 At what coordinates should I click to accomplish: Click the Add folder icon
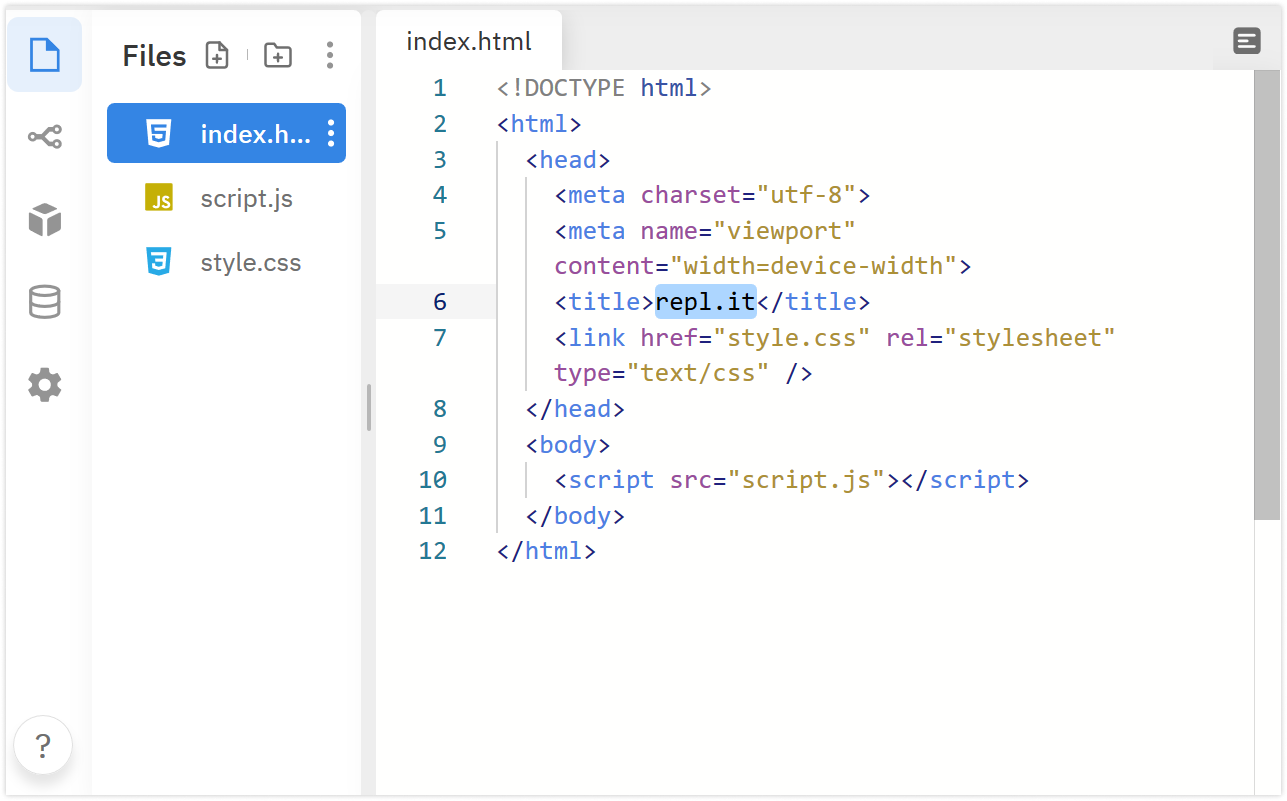277,56
